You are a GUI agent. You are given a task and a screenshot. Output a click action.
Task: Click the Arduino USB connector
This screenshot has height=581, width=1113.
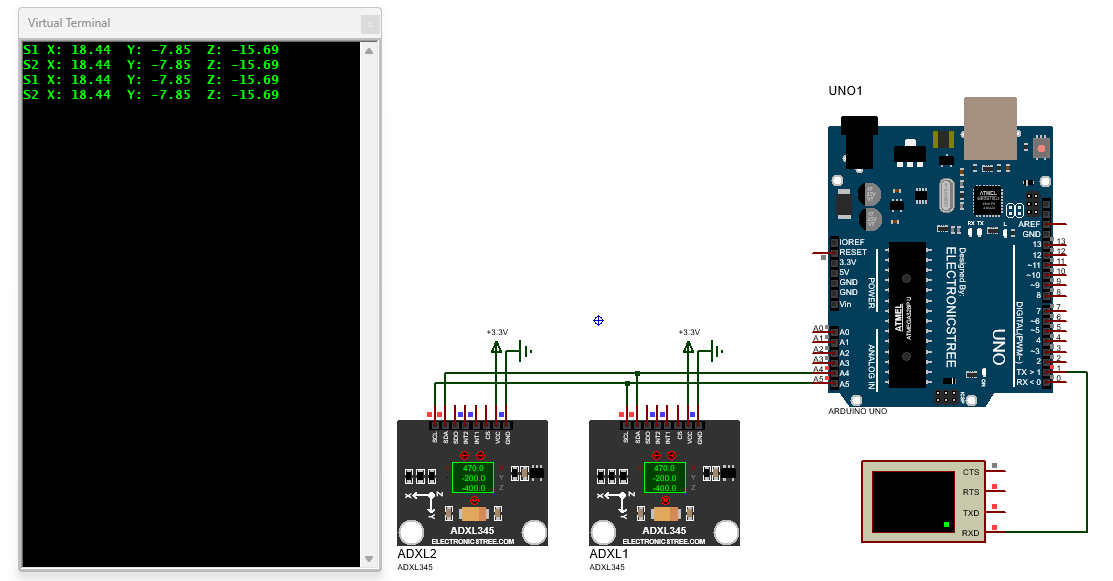point(990,127)
